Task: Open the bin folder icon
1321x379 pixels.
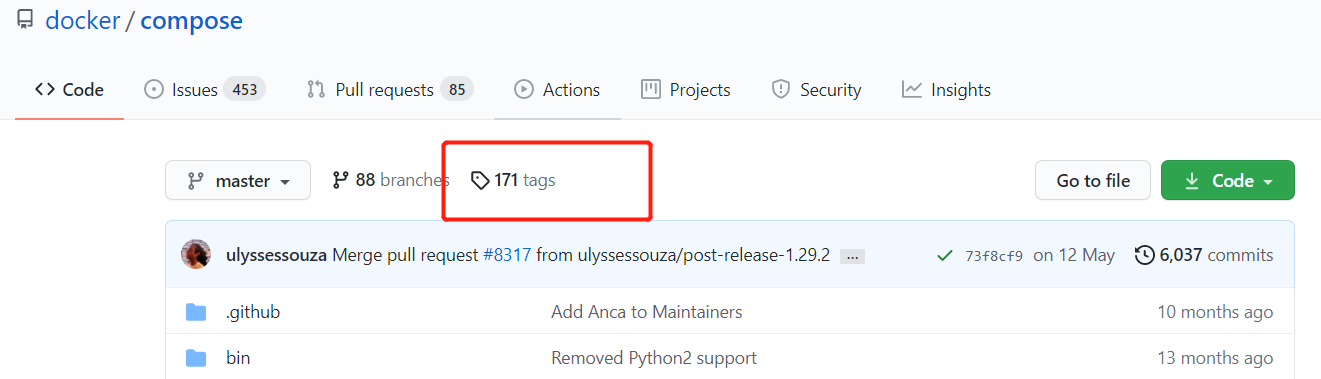Action: coord(196,358)
